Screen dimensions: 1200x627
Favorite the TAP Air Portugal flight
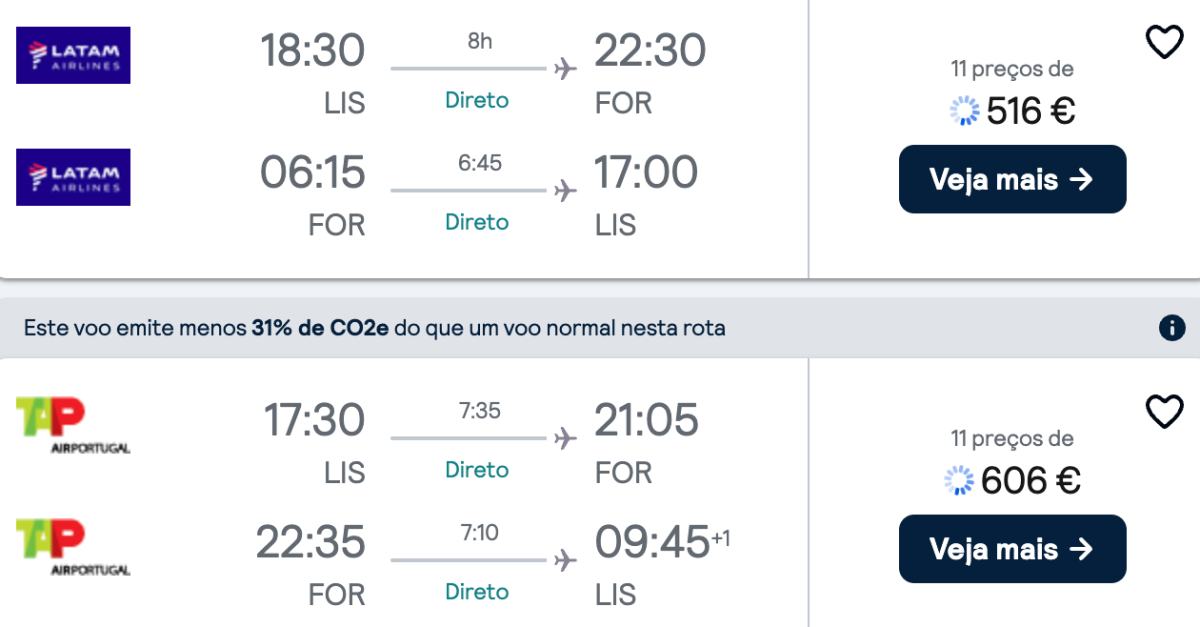click(1164, 412)
